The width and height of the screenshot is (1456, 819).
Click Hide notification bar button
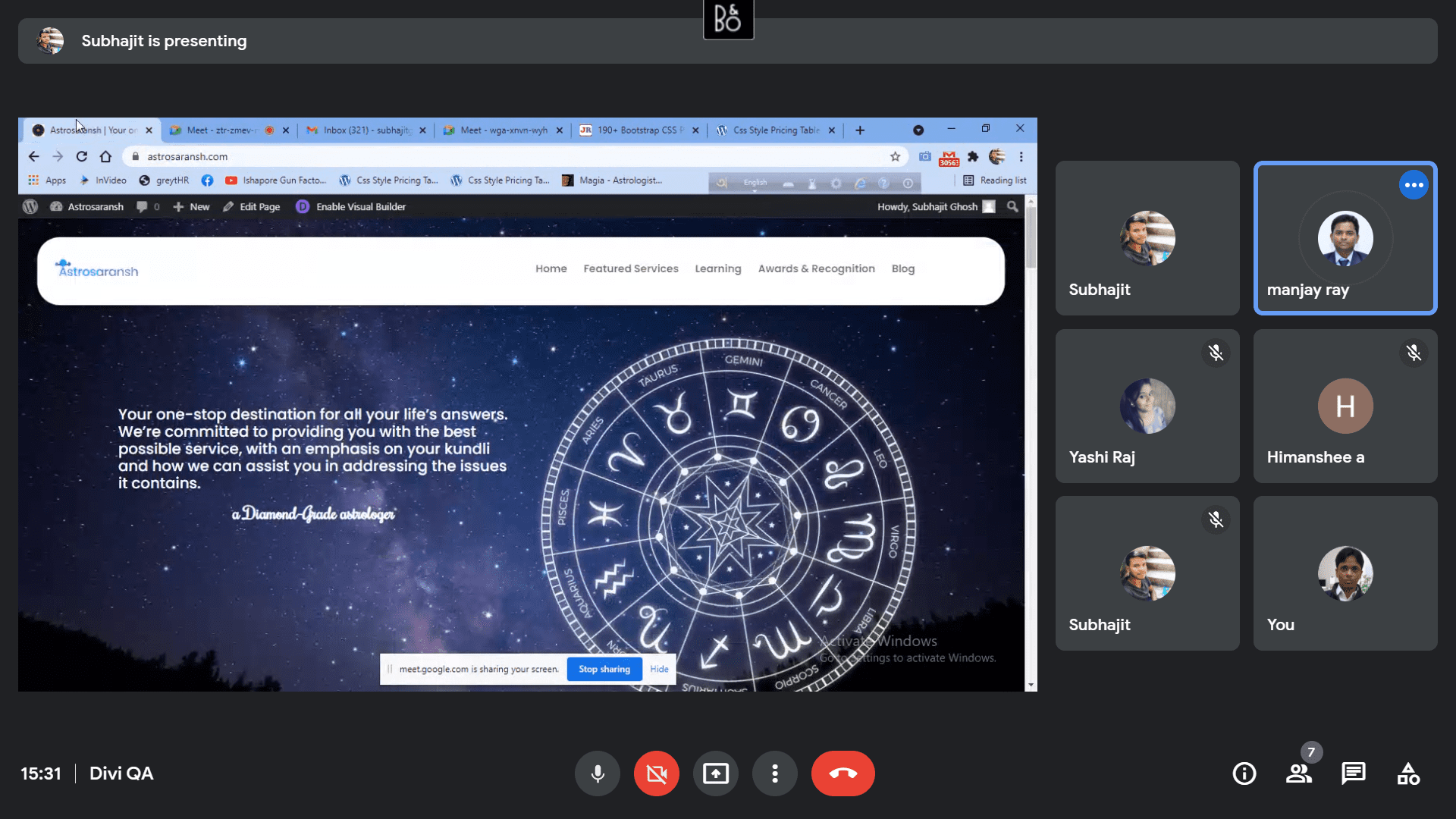click(660, 668)
